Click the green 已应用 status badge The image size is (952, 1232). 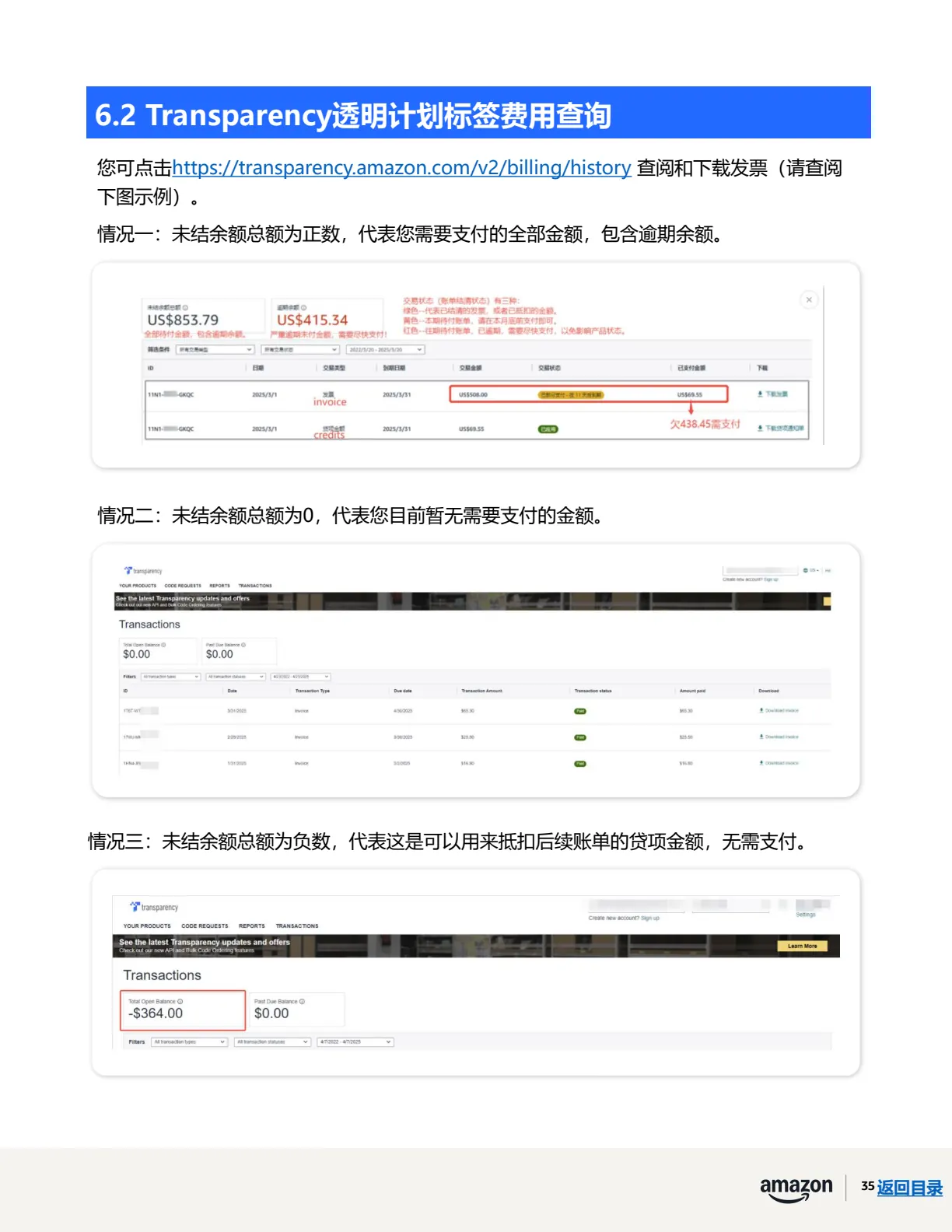548,429
